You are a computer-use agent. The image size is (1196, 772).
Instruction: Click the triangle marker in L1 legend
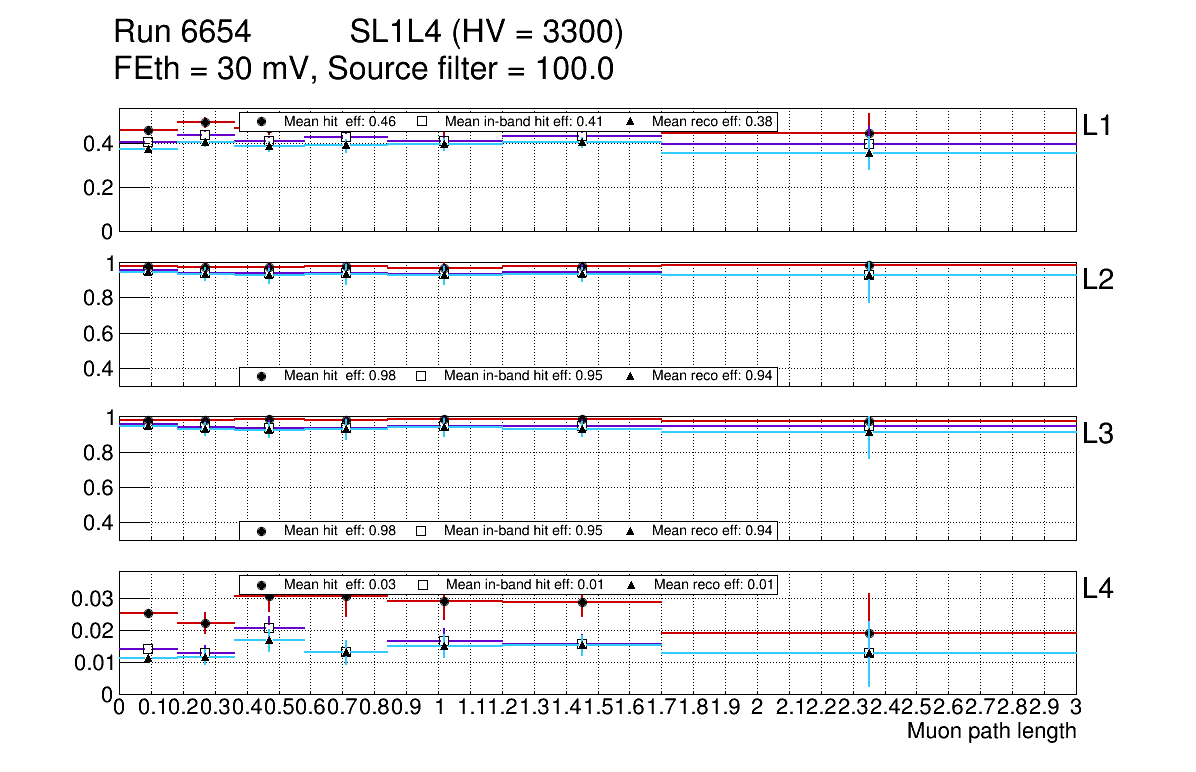click(x=630, y=121)
